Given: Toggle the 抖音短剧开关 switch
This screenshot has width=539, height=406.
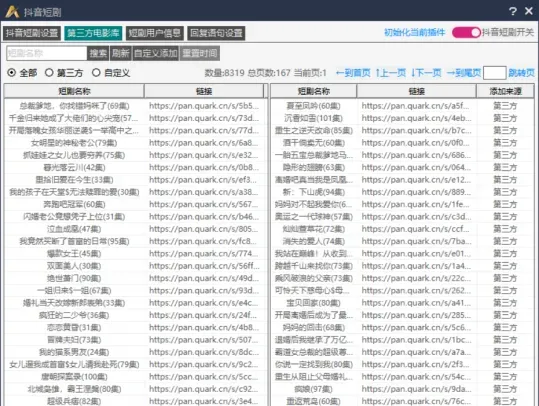Looking at the screenshot, I should pos(466,33).
